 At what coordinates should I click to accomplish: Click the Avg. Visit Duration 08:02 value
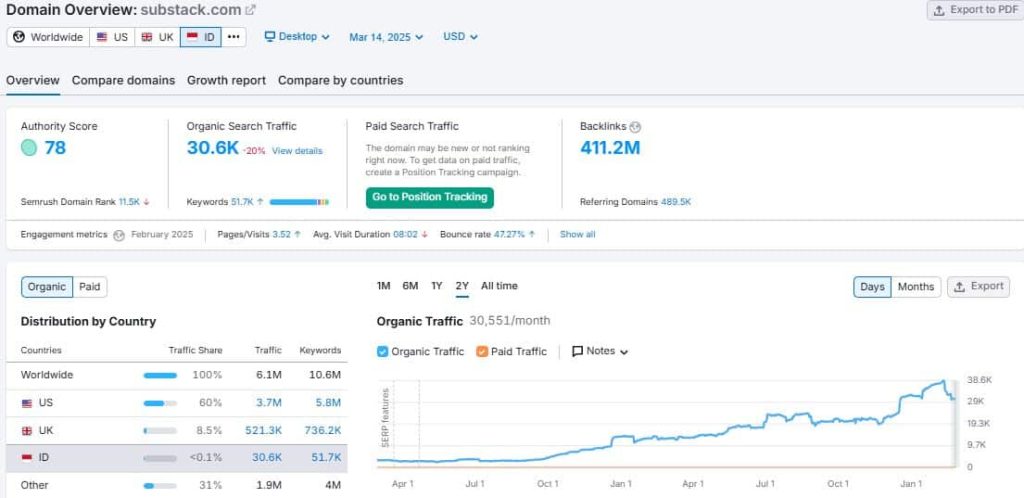[x=405, y=234]
